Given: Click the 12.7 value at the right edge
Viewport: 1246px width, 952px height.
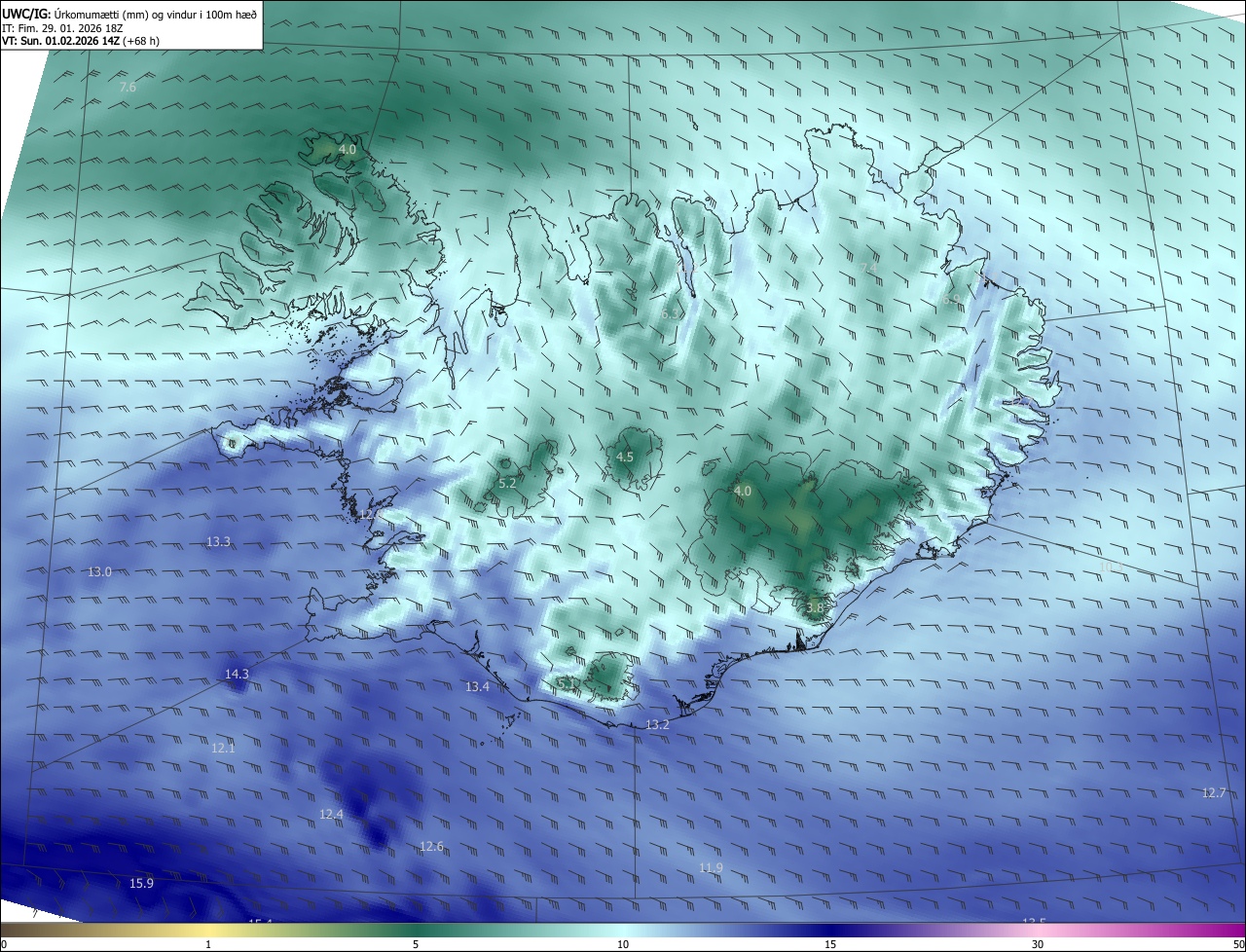Looking at the screenshot, I should [x=1214, y=793].
